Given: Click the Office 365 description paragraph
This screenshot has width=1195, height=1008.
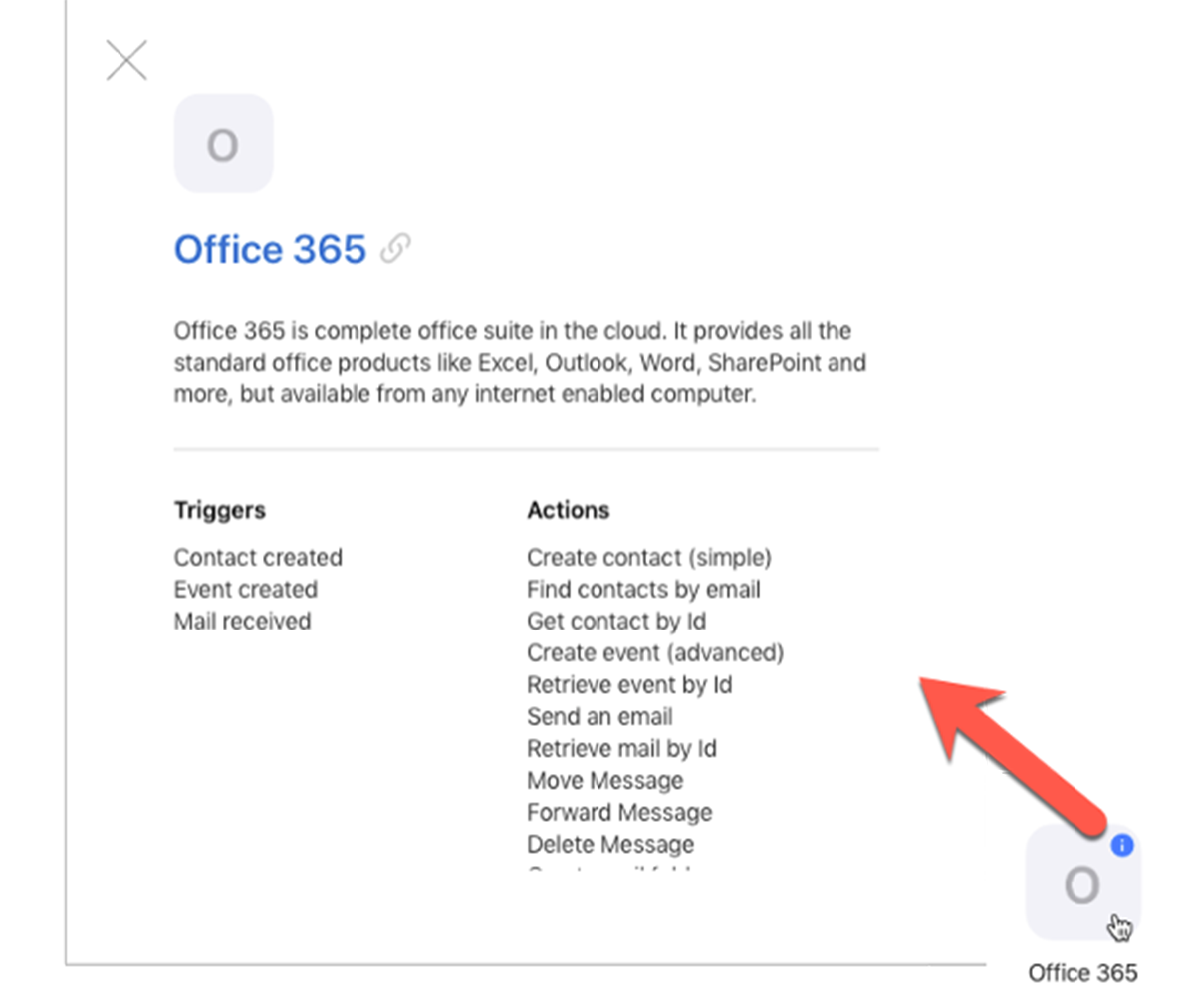Looking at the screenshot, I should 520,363.
